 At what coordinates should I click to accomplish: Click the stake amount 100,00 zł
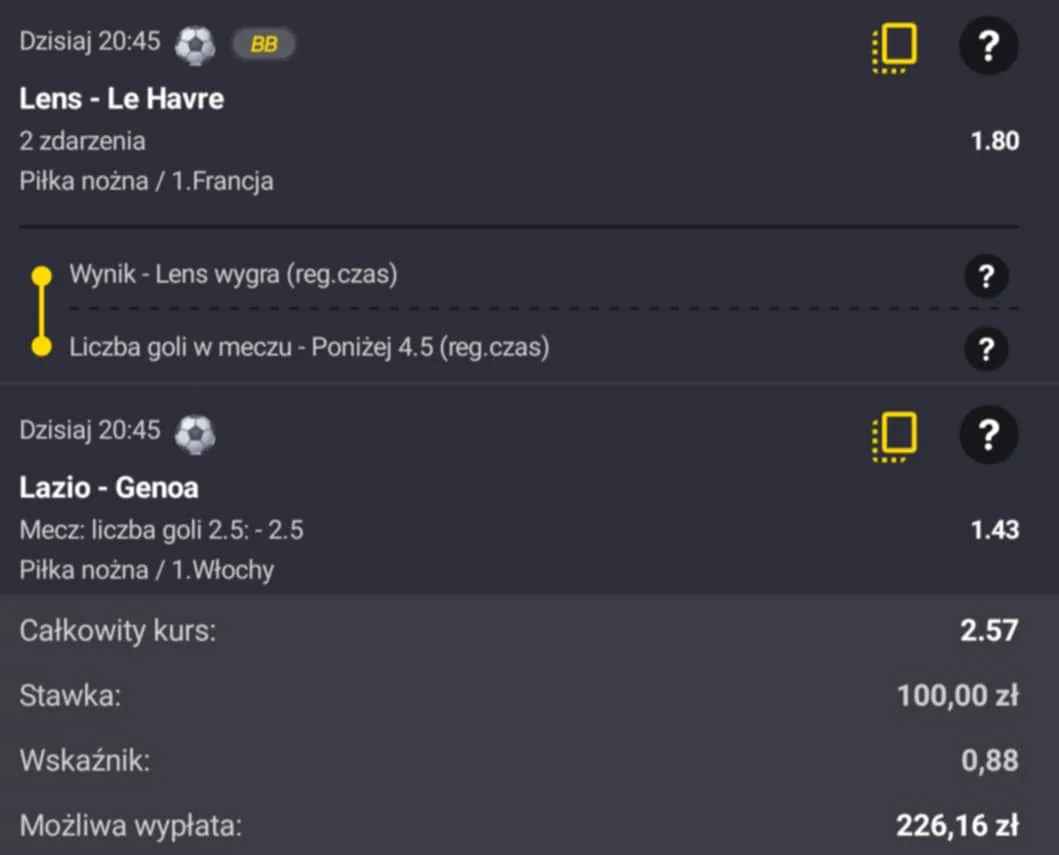pos(957,695)
